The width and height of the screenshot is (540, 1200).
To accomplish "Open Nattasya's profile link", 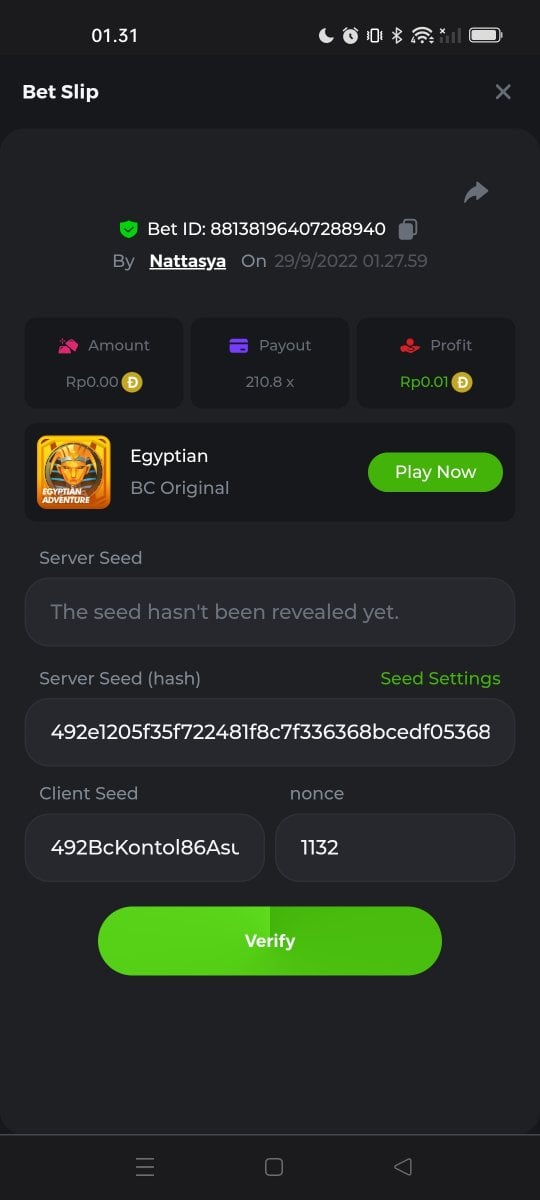I will point(188,261).
